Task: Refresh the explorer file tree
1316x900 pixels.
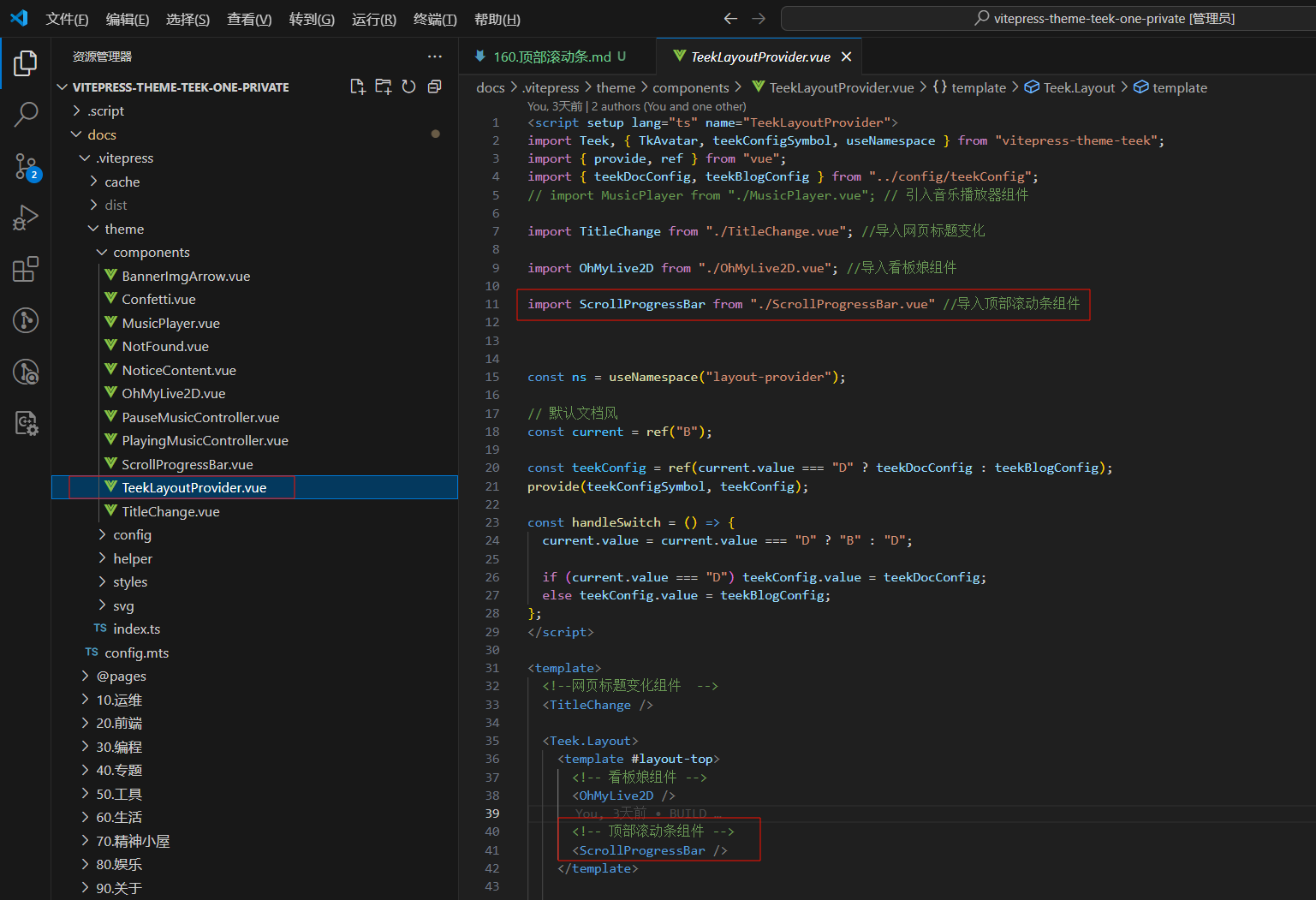Action: 409,86
